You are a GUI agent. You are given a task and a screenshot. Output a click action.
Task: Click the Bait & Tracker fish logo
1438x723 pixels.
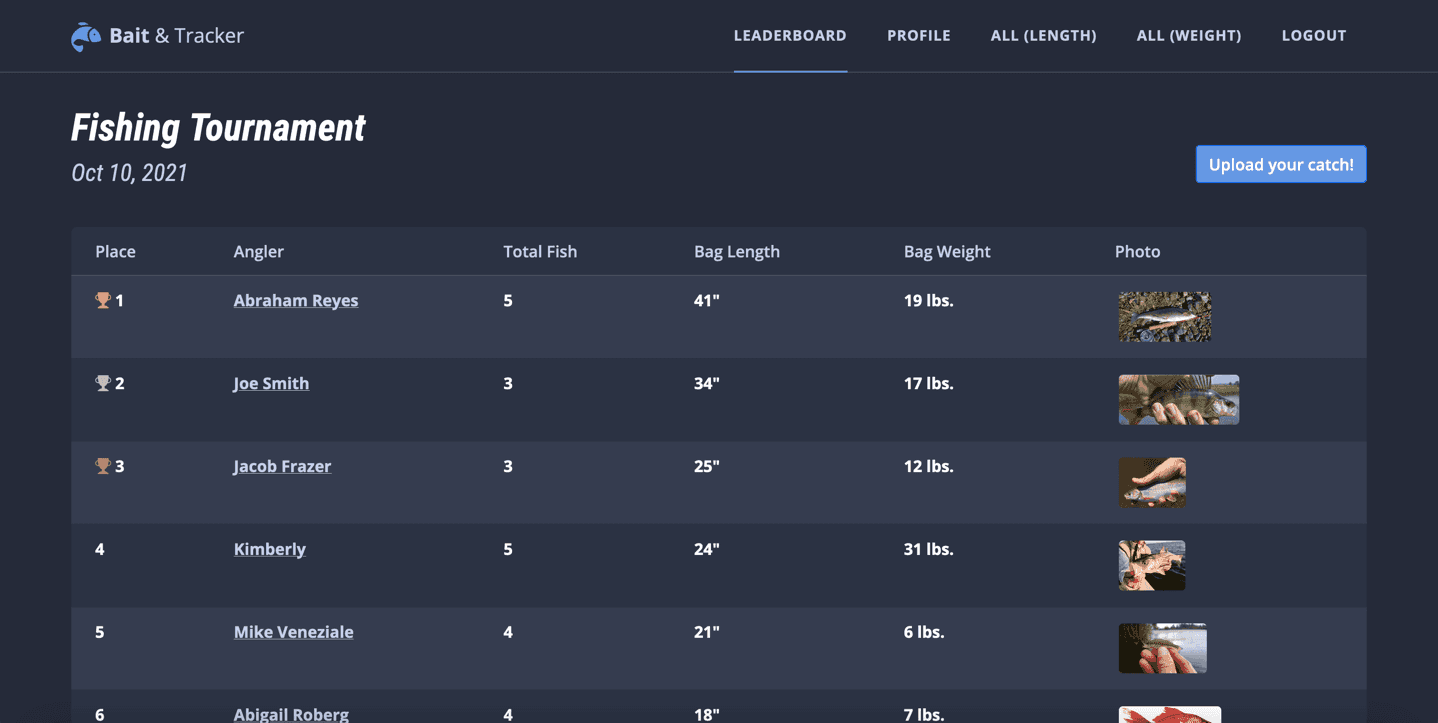[x=84, y=35]
